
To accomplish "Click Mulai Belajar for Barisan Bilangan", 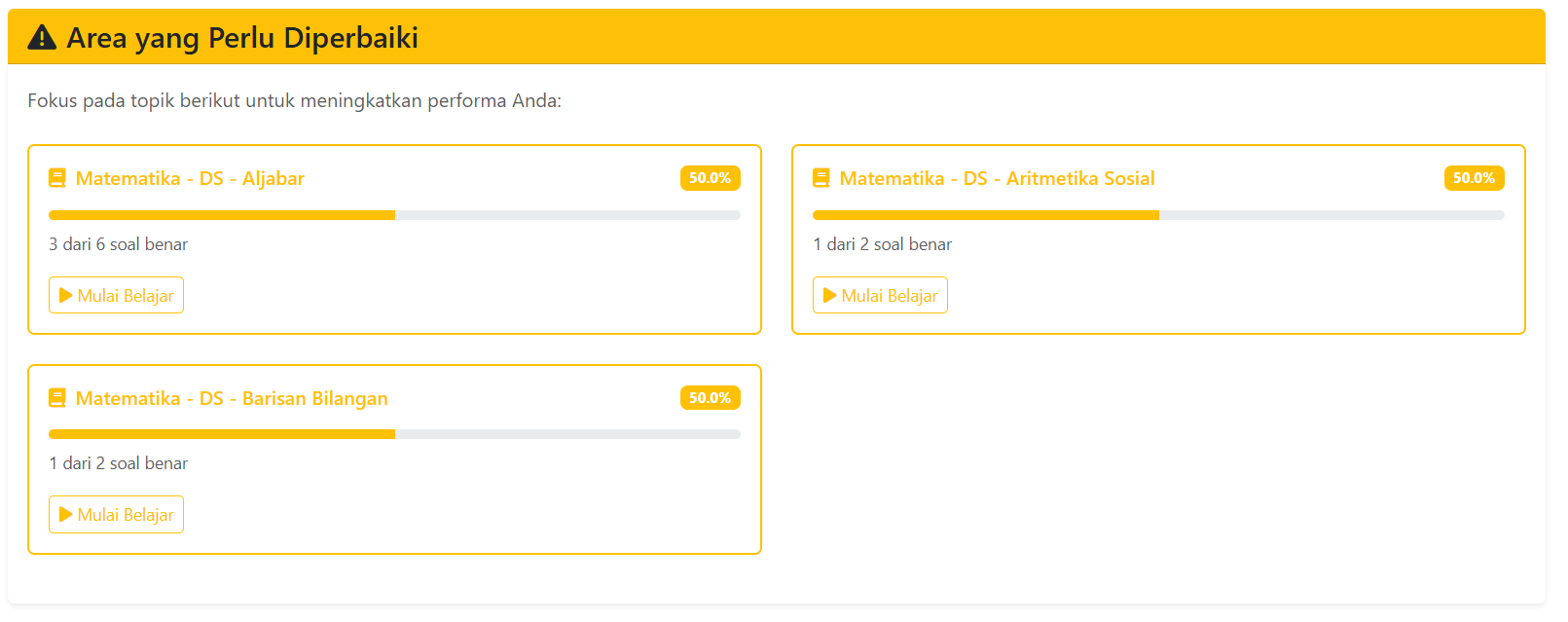I will [116, 515].
